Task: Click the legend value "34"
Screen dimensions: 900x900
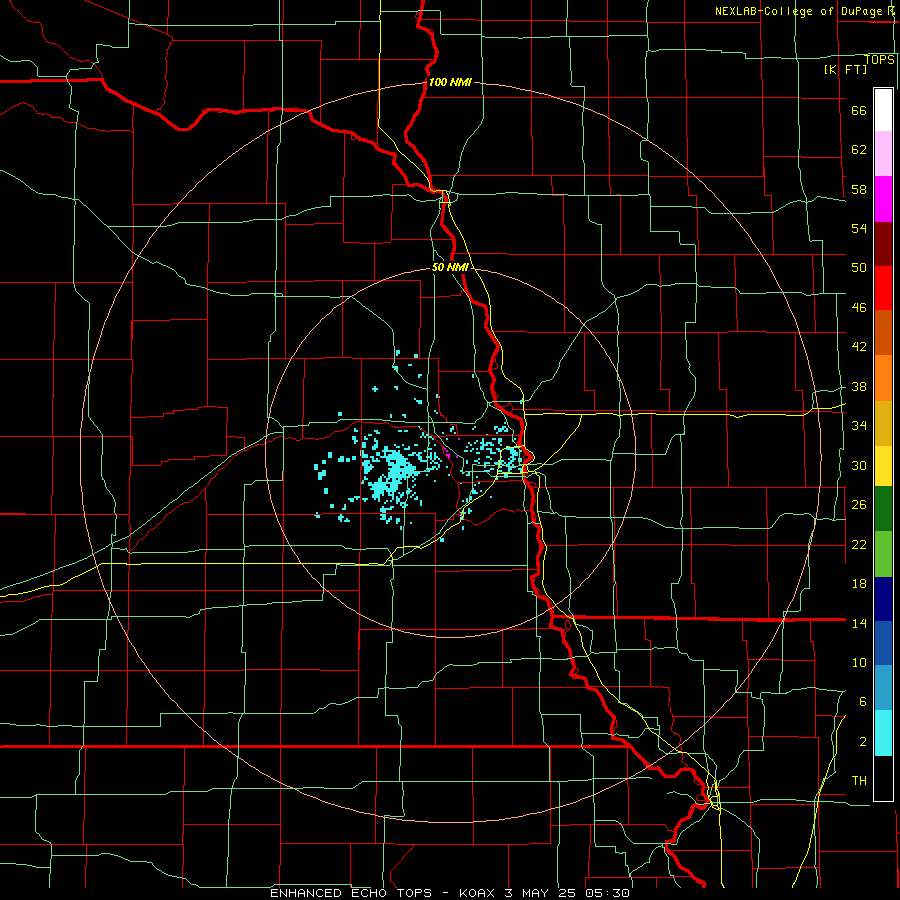Action: tap(859, 426)
